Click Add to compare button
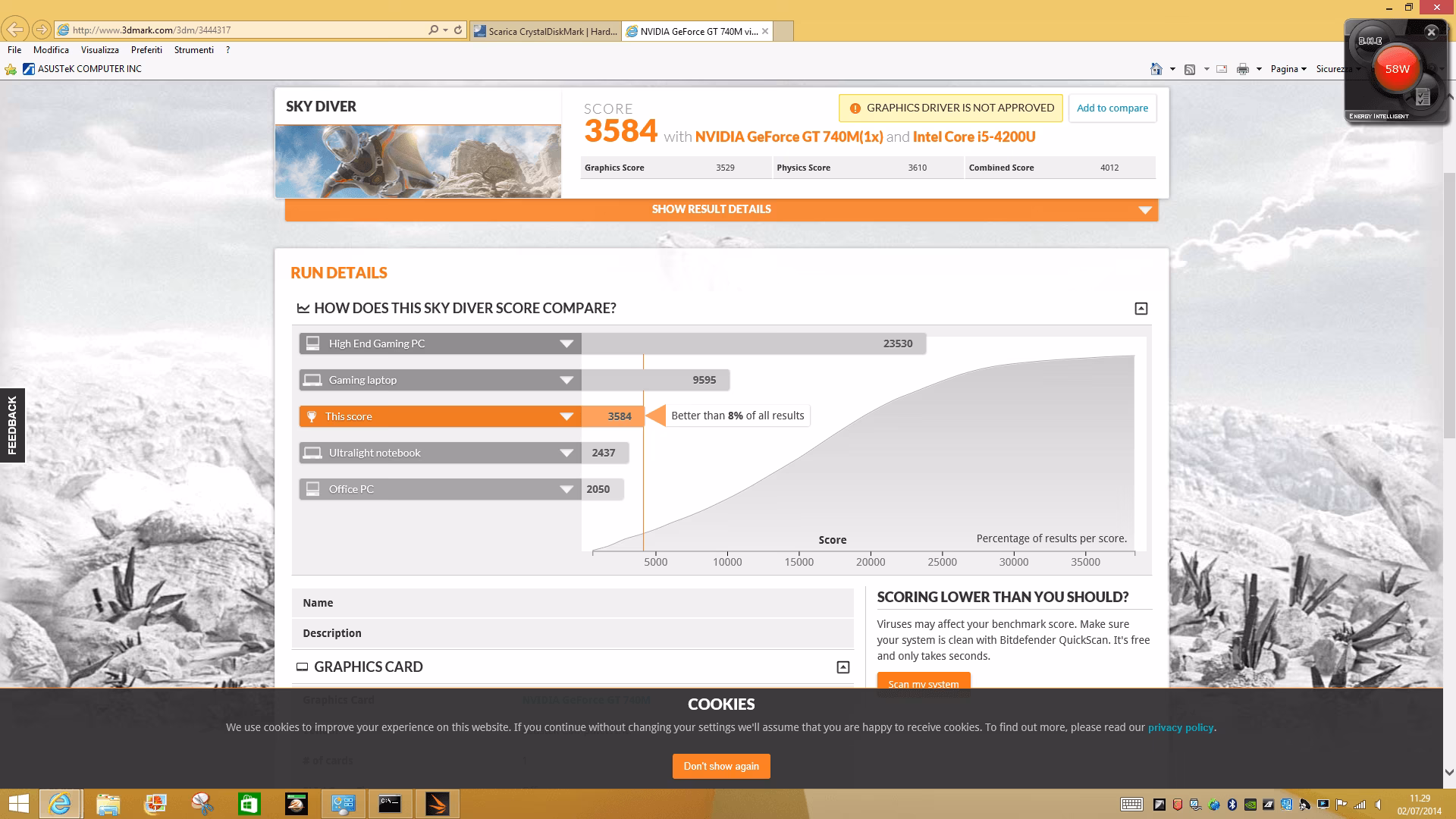The width and height of the screenshot is (1456, 819). (1112, 108)
